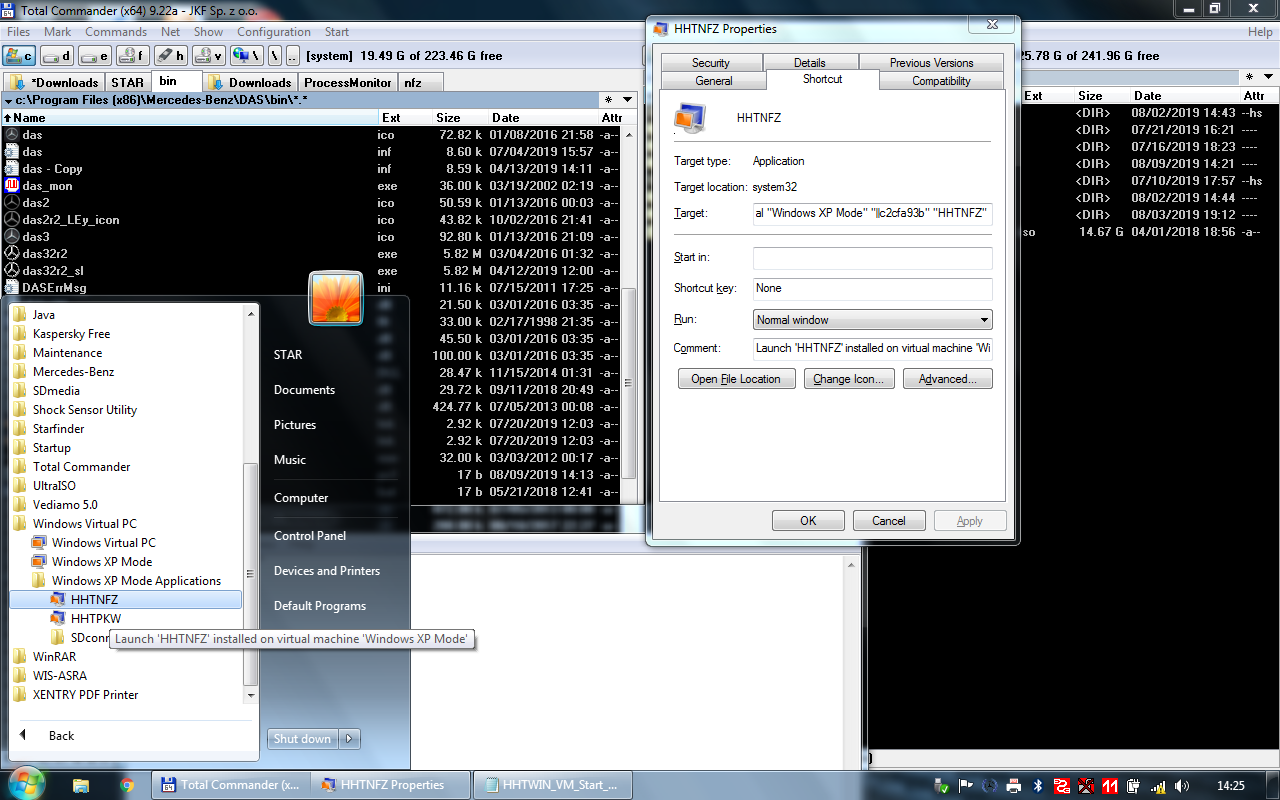This screenshot has height=800, width=1280.
Task: Switch to the STAR folder tab
Action: coord(127,83)
